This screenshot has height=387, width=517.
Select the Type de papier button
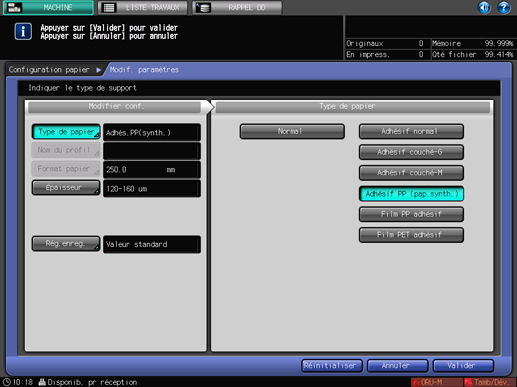pyautogui.click(x=66, y=132)
